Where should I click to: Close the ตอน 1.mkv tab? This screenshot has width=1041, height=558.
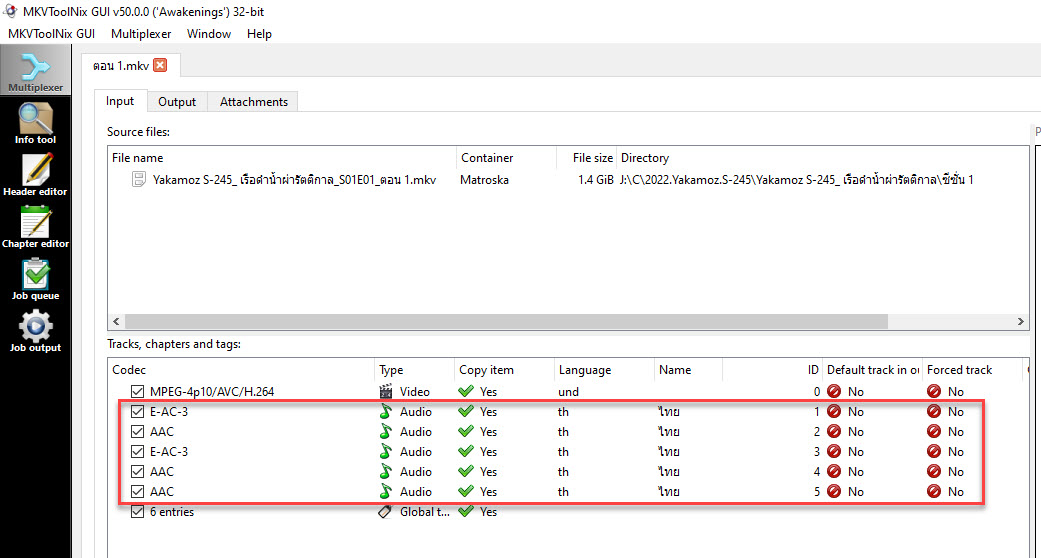click(160, 65)
